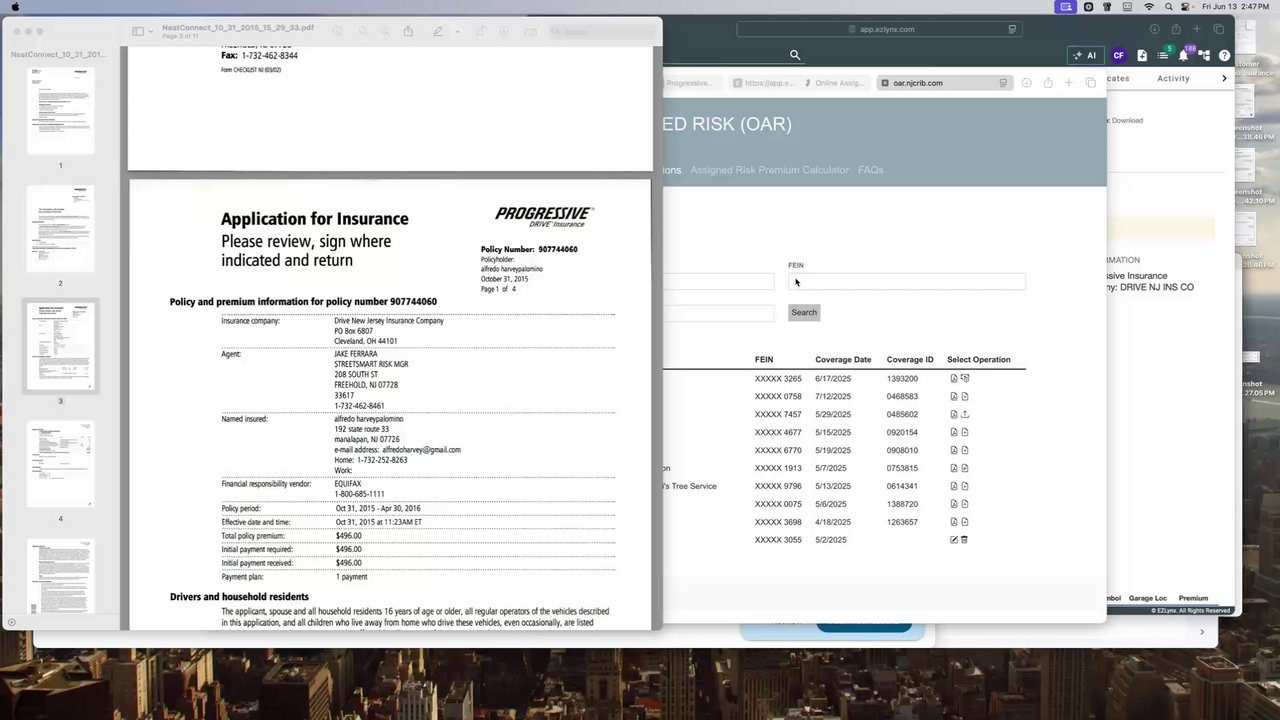Expand the Markup options arrow in Preview
Image resolution: width=1280 pixels, height=720 pixels.
coord(458,31)
